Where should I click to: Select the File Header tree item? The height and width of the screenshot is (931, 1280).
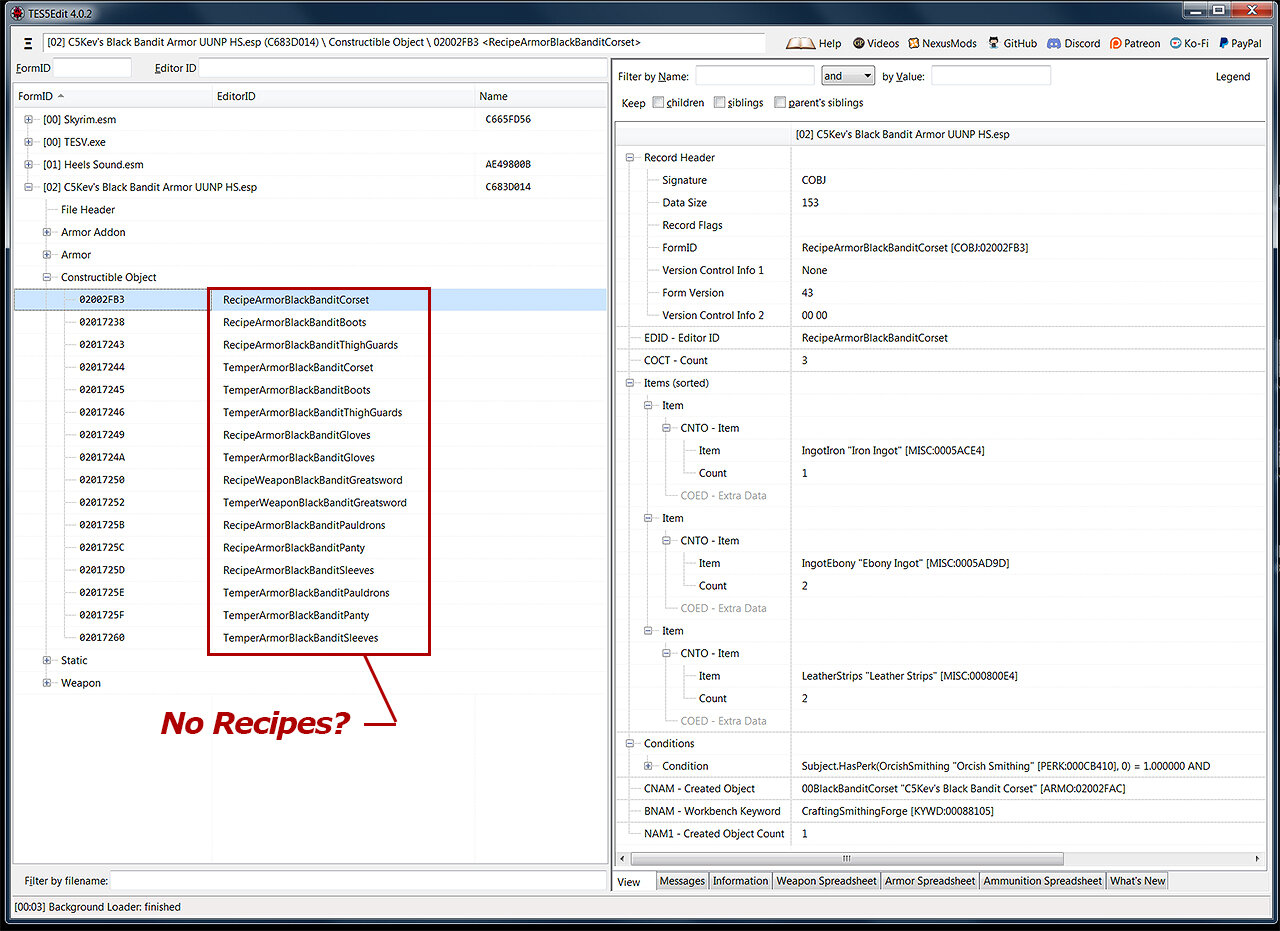tap(88, 210)
